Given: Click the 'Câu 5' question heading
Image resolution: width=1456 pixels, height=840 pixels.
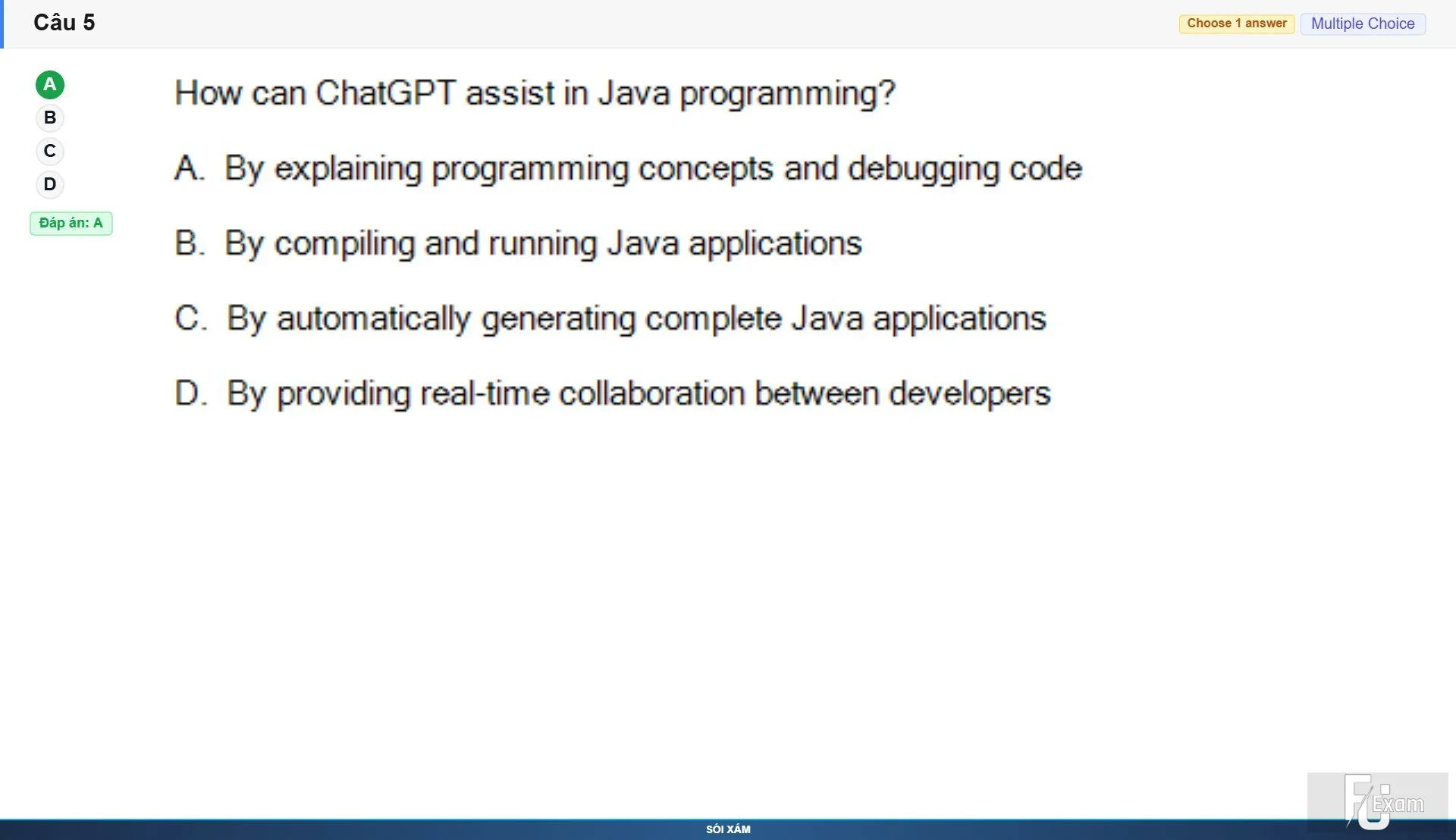Looking at the screenshot, I should tap(64, 23).
